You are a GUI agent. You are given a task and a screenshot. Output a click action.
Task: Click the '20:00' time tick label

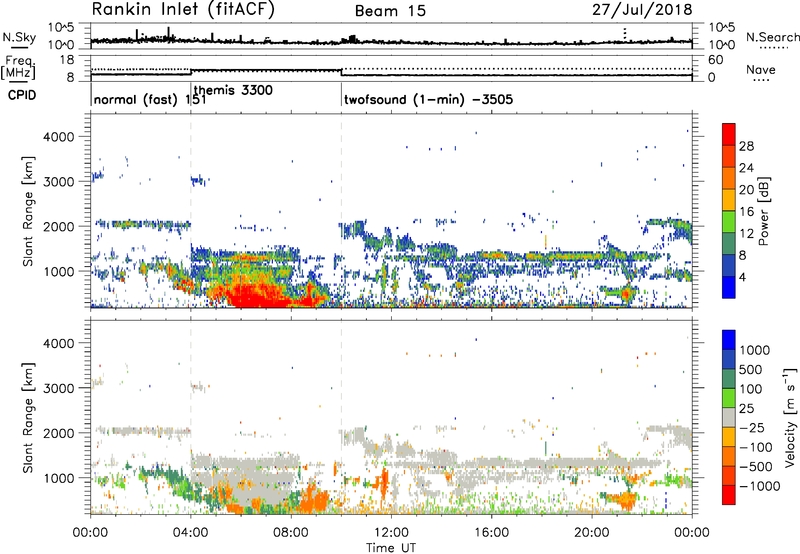coord(591,533)
